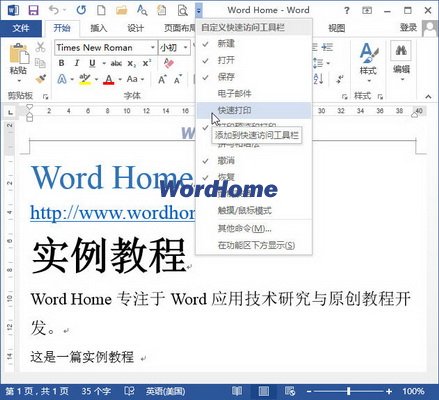Screen dimensions: 439x400
Task: Switch to the 视图 tab
Action: click(x=336, y=28)
